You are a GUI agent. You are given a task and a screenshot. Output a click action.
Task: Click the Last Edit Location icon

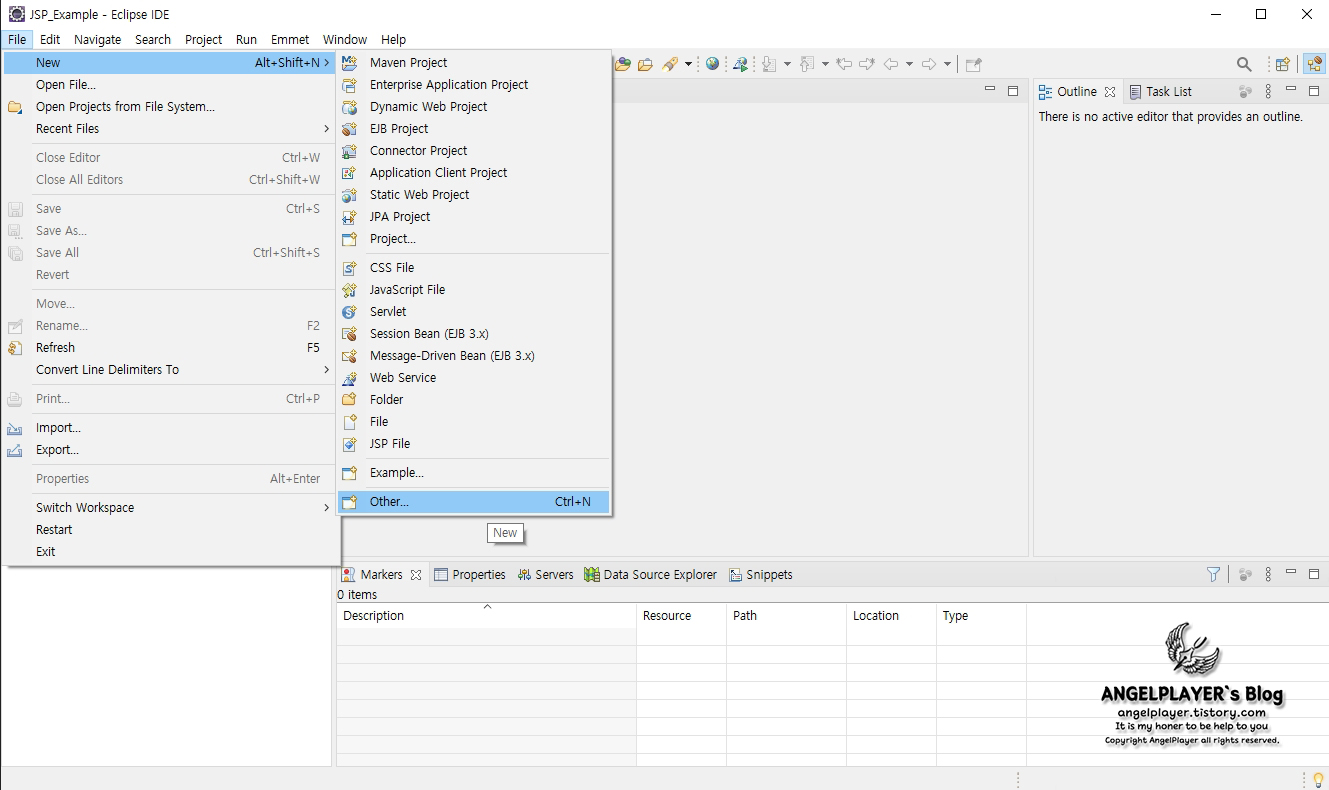coord(844,64)
